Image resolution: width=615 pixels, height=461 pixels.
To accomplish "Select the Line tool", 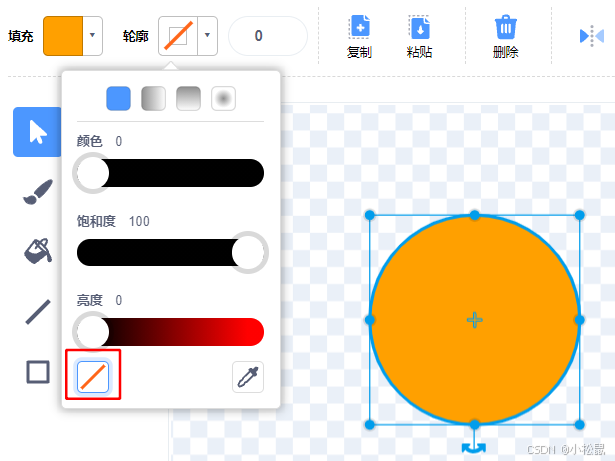I will tap(38, 312).
